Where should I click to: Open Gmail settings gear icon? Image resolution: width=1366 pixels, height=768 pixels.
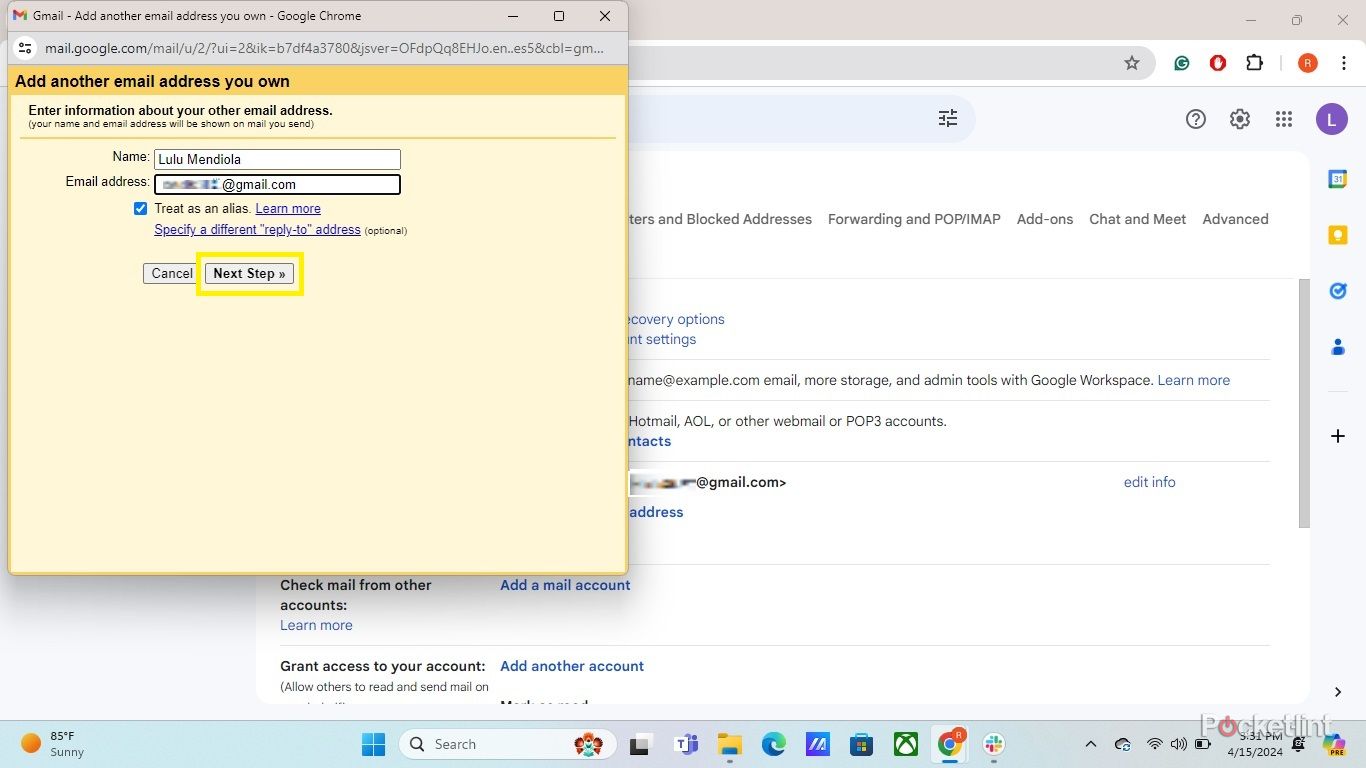point(1240,119)
